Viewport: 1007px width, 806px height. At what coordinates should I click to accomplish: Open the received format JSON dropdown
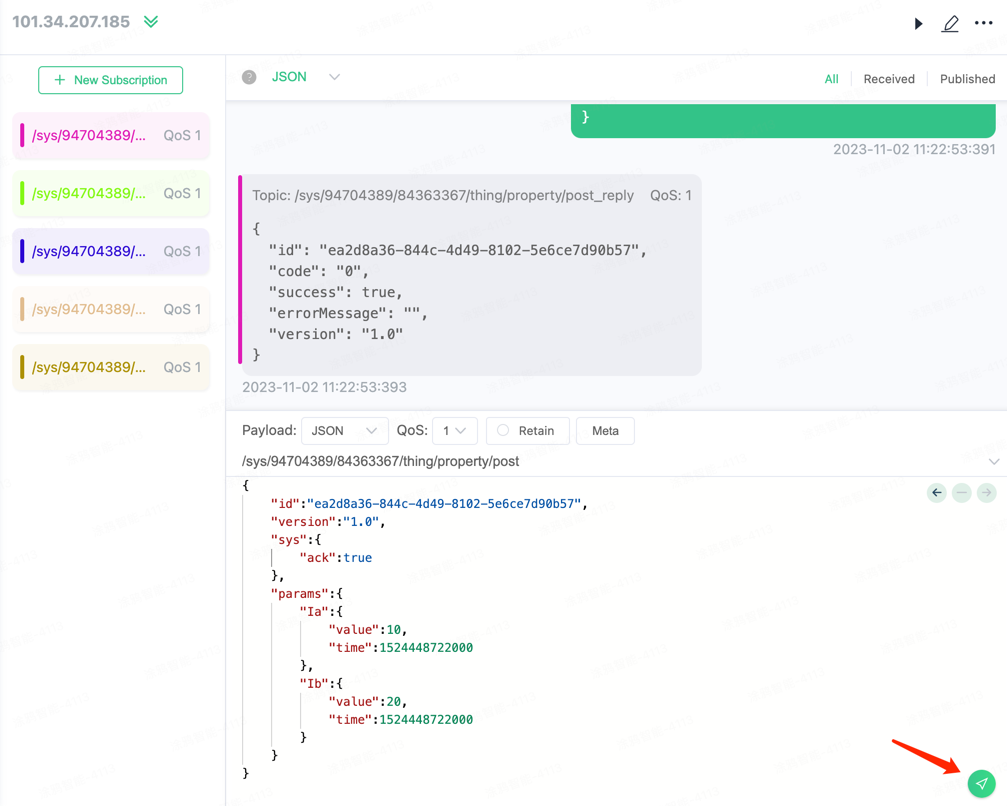(x=306, y=77)
